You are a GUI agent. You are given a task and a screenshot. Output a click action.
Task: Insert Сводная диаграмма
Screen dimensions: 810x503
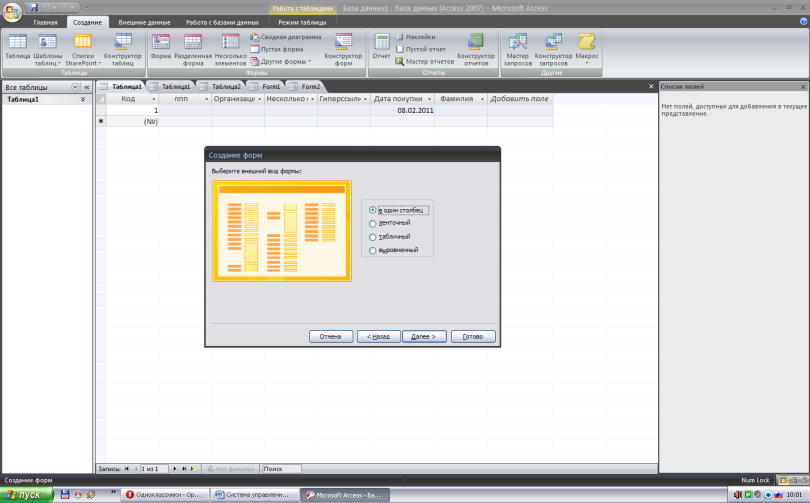[286, 37]
